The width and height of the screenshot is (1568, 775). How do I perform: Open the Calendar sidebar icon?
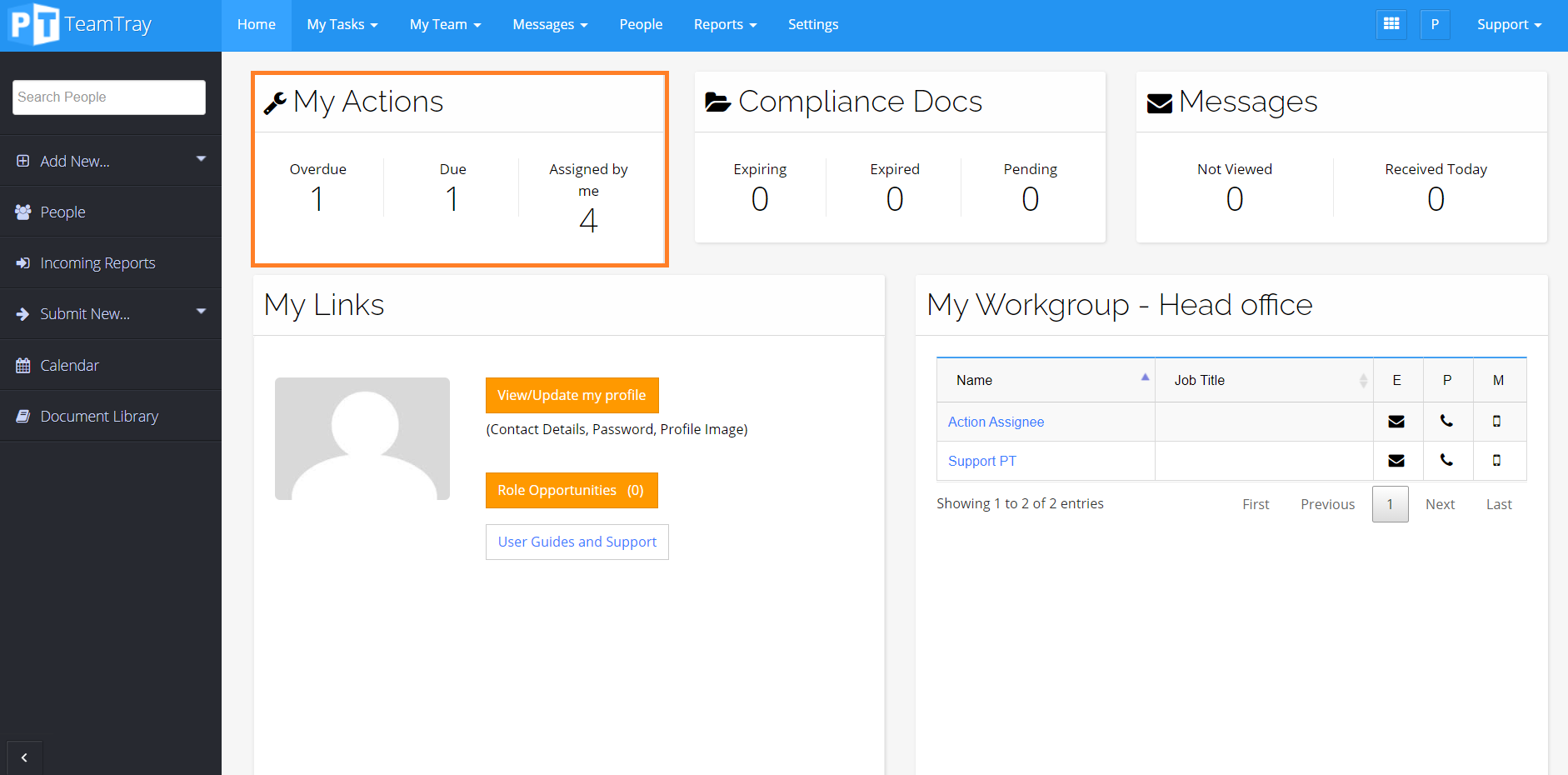[x=22, y=365]
